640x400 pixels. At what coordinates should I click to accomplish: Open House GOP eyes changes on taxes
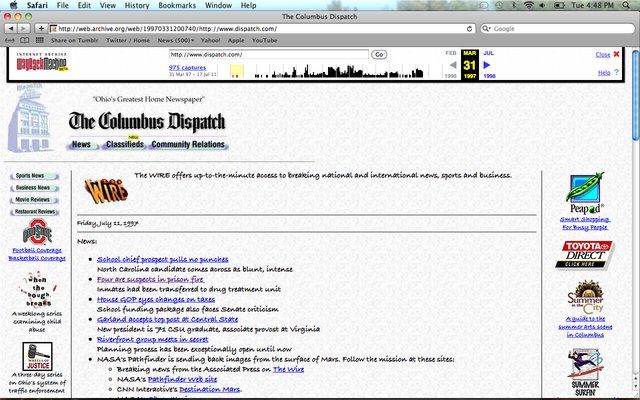156,299
